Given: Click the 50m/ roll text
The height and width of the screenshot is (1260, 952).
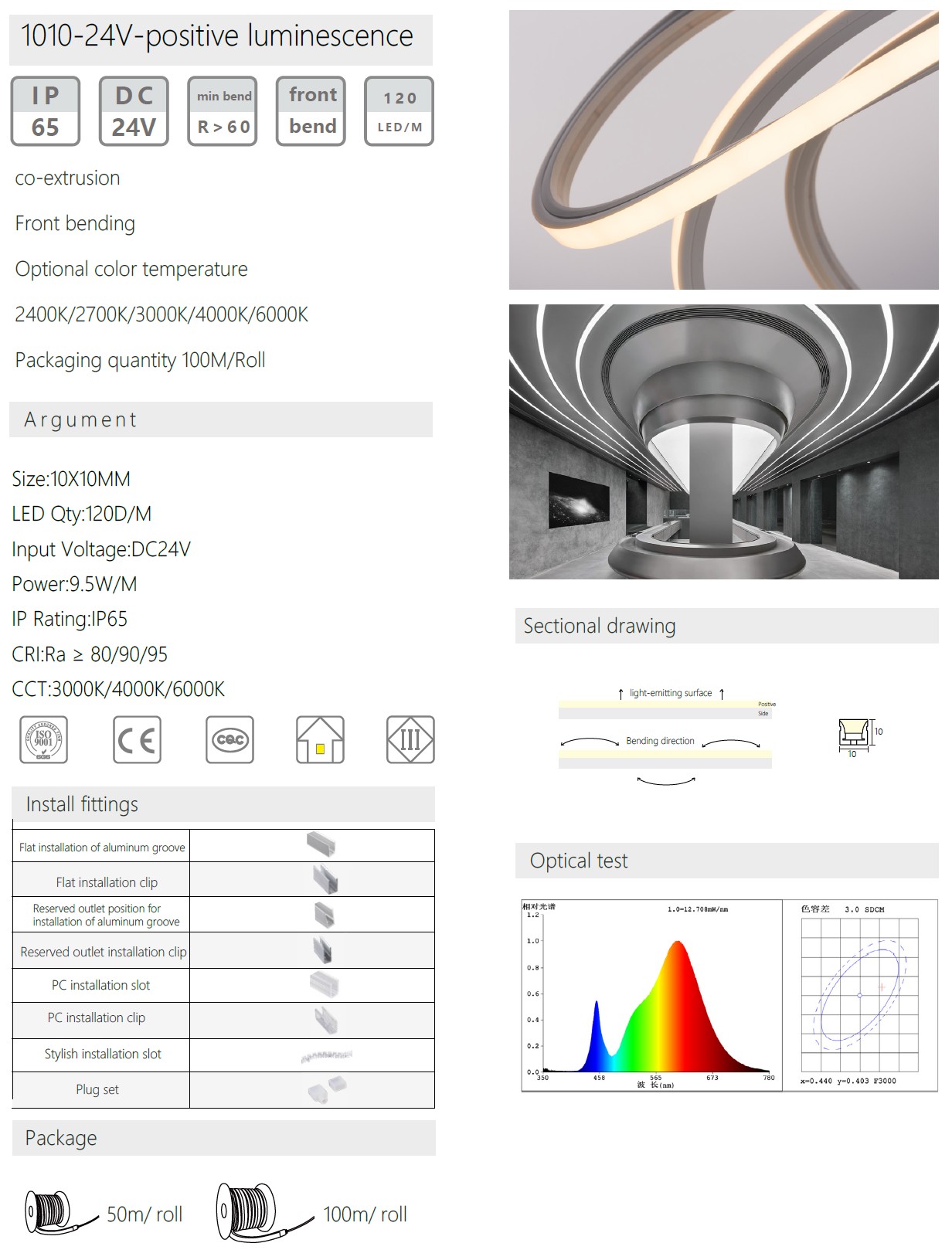Looking at the screenshot, I should [x=144, y=1214].
